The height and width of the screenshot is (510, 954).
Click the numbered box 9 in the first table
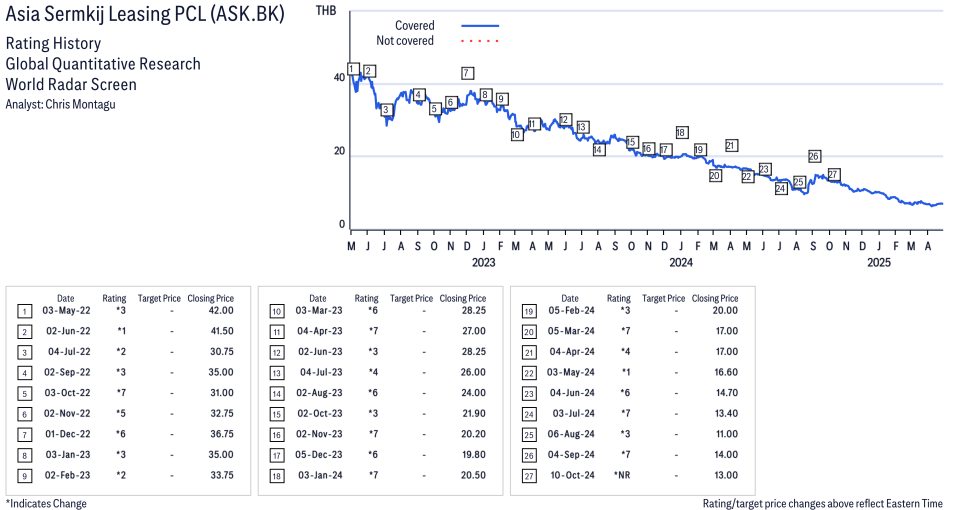coord(24,476)
